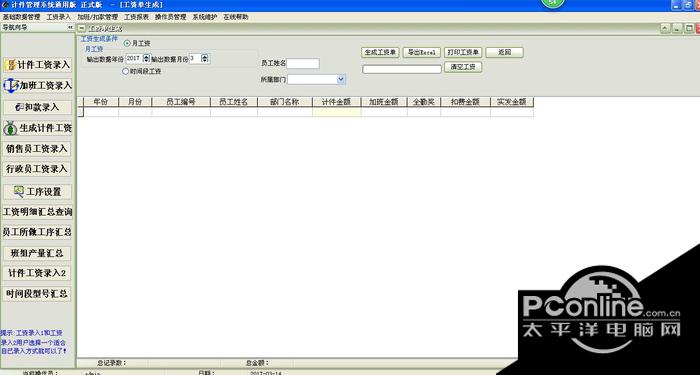This screenshot has width=700, height=375.
Task: Open the 加班/扣款管理 menu
Action: 97,17
